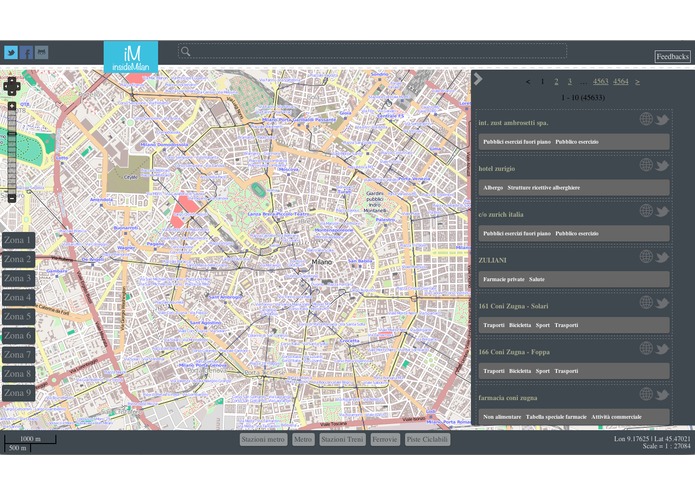The width and height of the screenshot is (695, 494).
Task: Select Zona 6
Action: (x=18, y=336)
